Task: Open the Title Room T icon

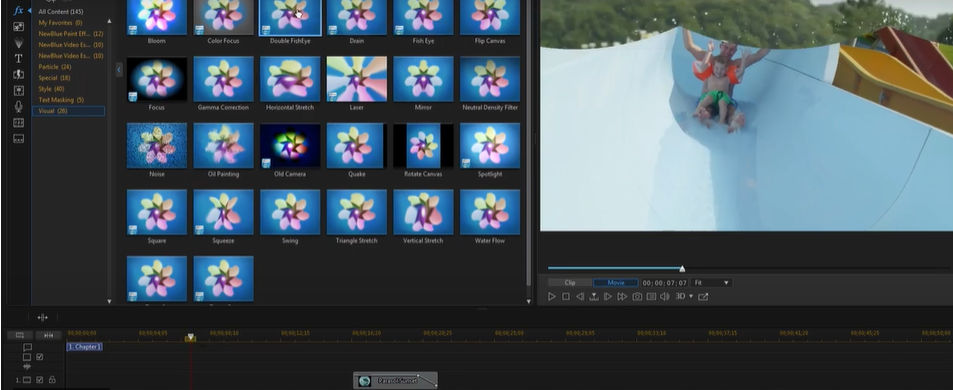Action: click(18, 58)
